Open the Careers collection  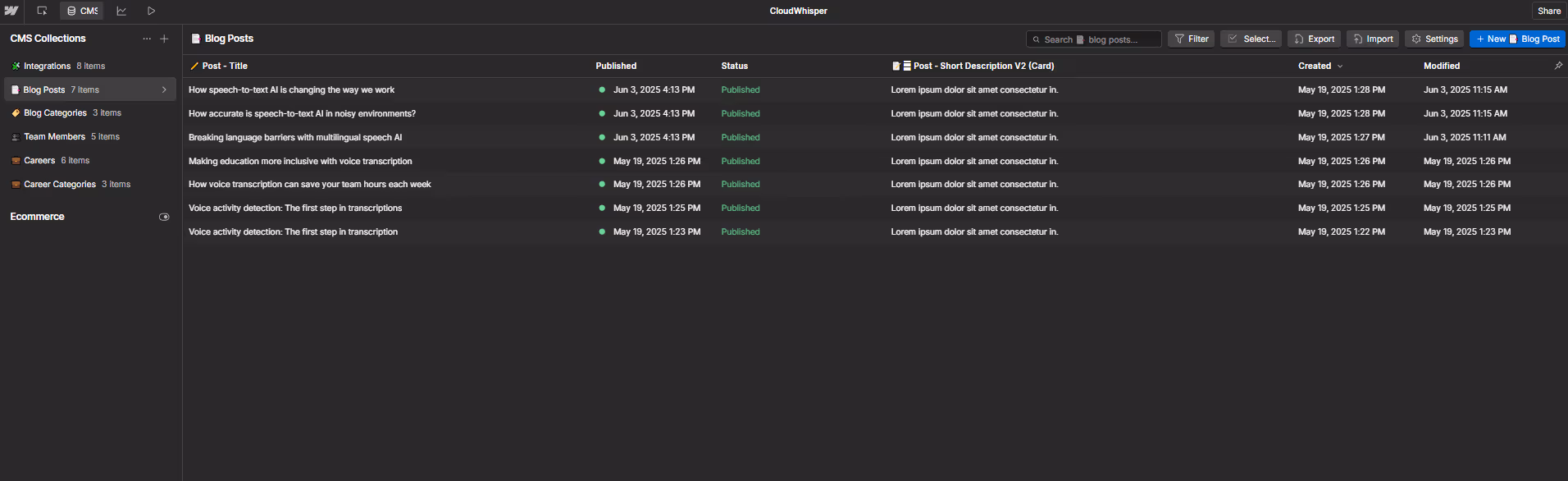click(90, 161)
